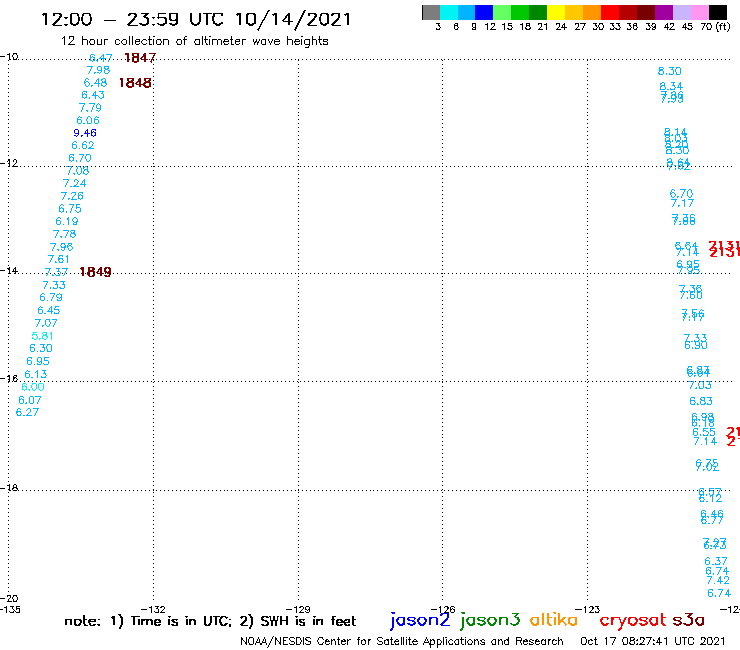
Task: Click the -18 latitude axis label
Action: pos(9,488)
